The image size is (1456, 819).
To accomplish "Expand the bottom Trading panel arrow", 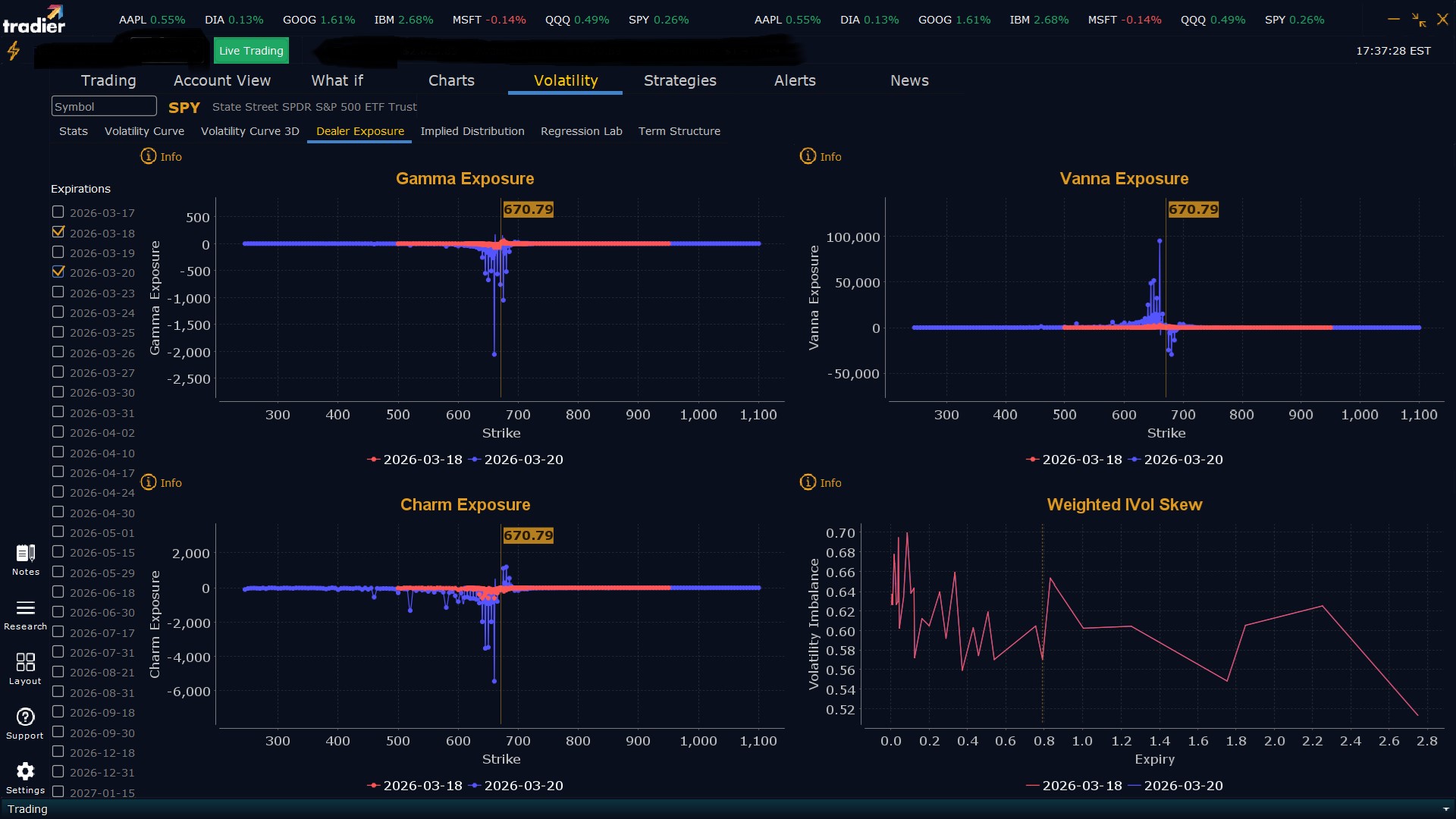I will (1445, 809).
